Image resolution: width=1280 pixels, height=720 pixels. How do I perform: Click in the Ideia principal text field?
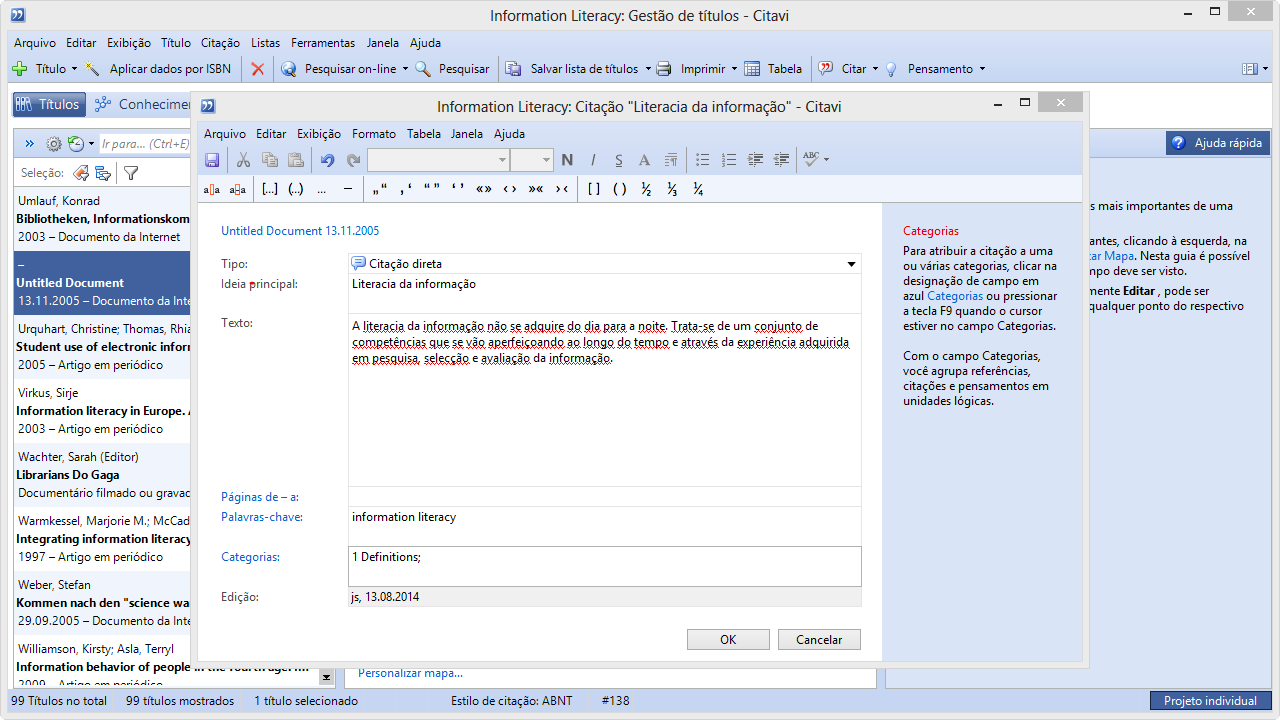point(604,293)
